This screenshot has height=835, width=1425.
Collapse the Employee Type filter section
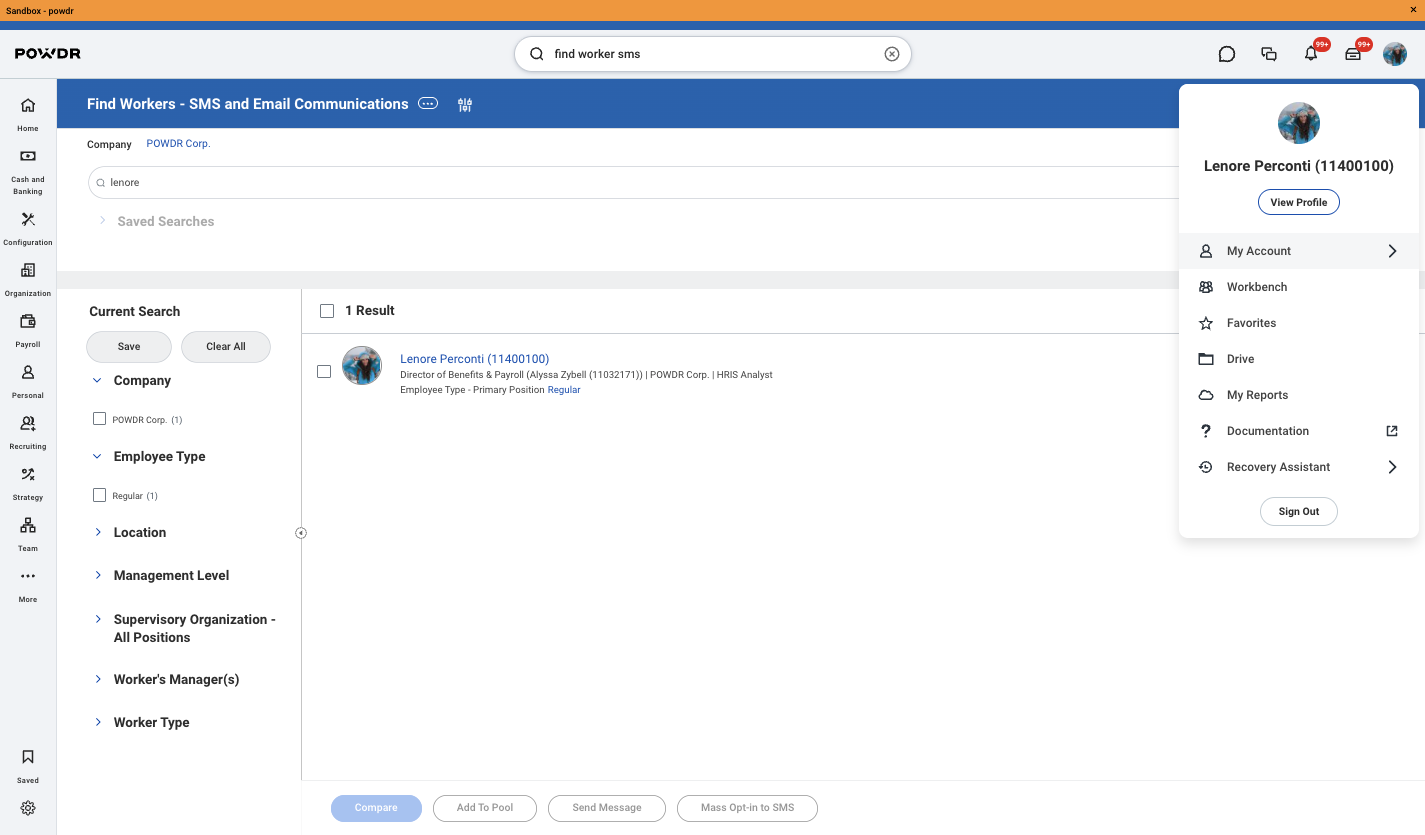click(97, 456)
